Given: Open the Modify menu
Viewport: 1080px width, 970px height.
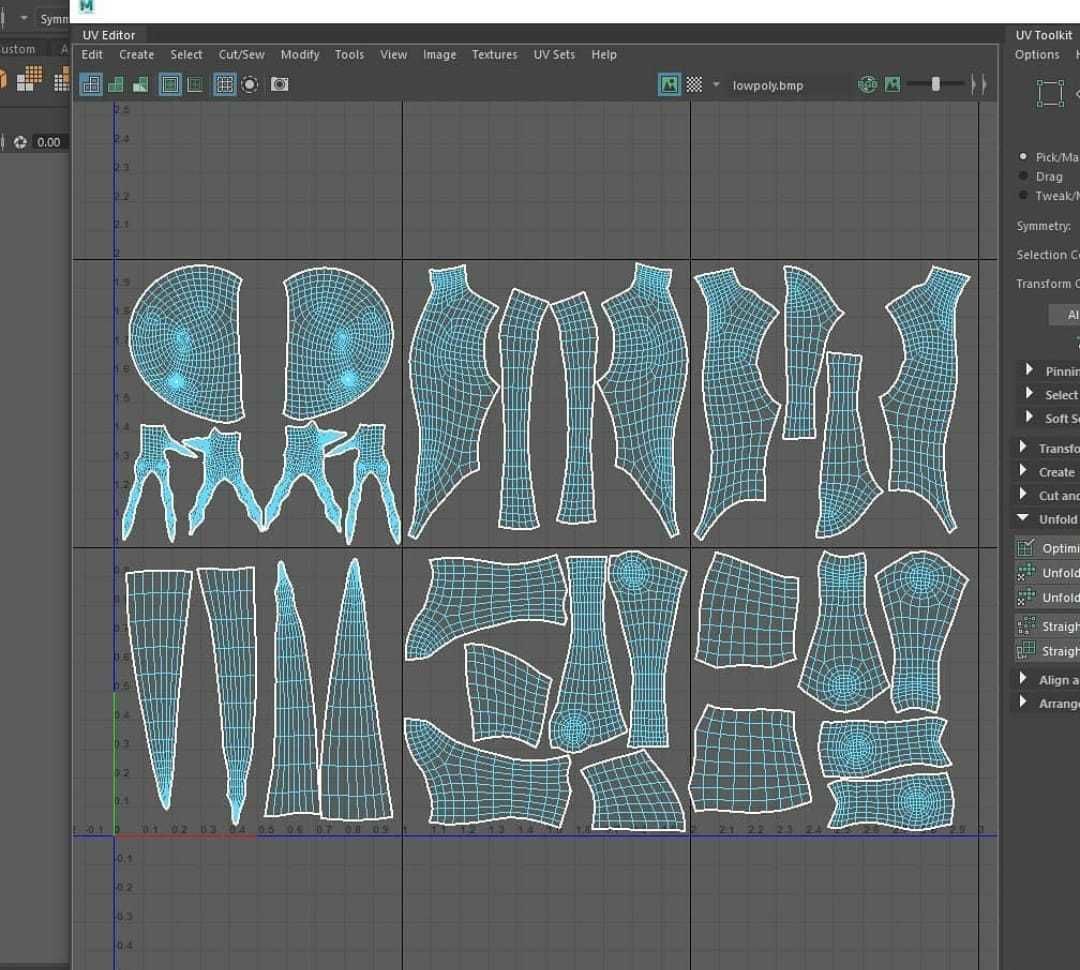Looking at the screenshot, I should [300, 54].
